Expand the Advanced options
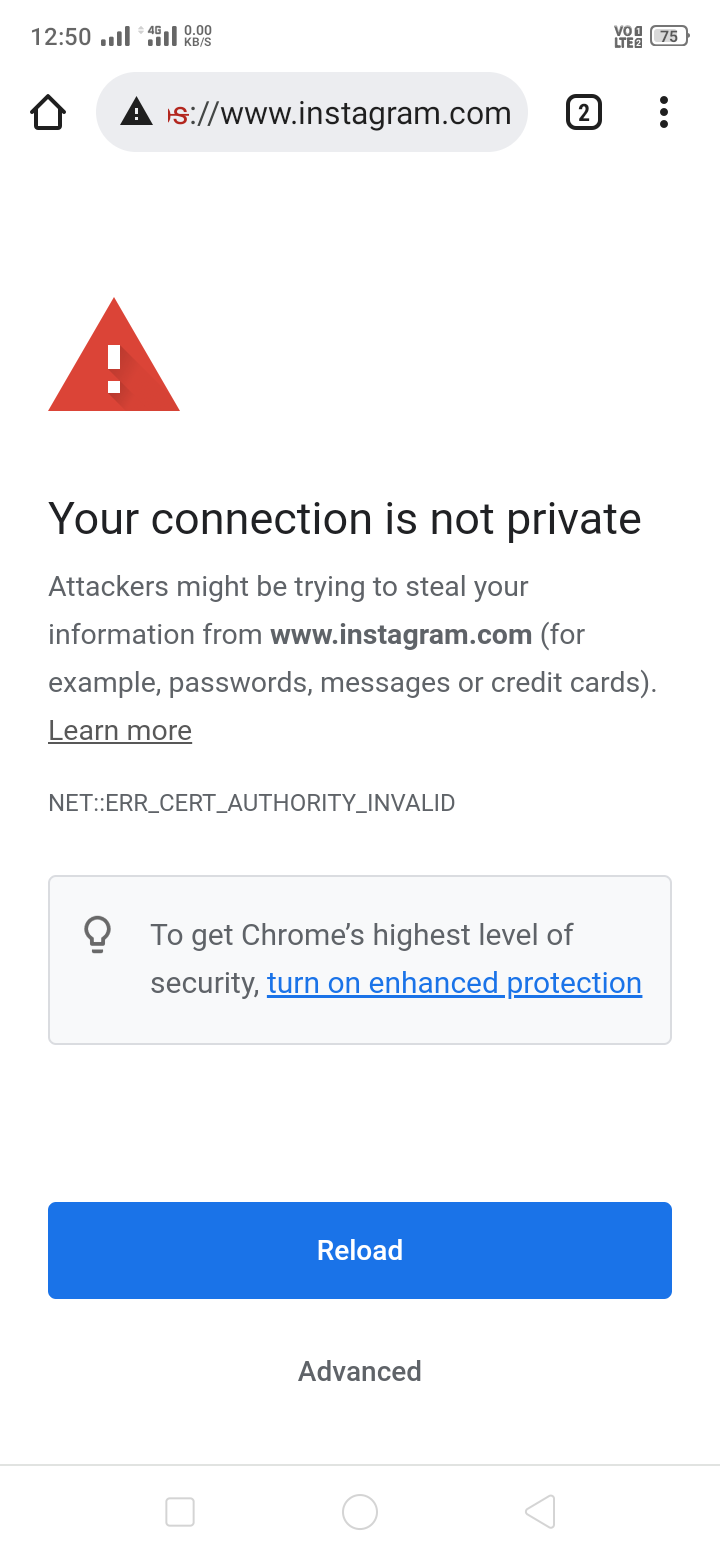Image resolution: width=720 pixels, height=1560 pixels. [360, 1371]
